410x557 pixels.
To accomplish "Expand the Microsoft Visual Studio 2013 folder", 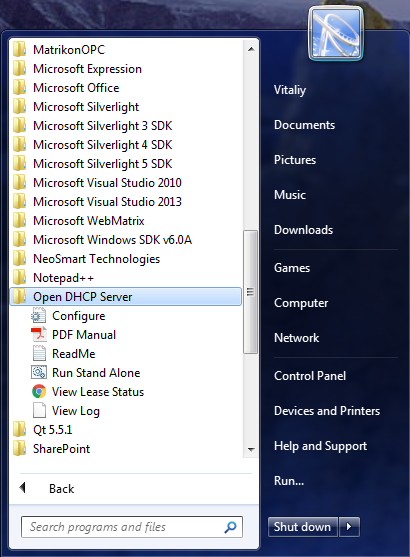I will pos(126,202).
